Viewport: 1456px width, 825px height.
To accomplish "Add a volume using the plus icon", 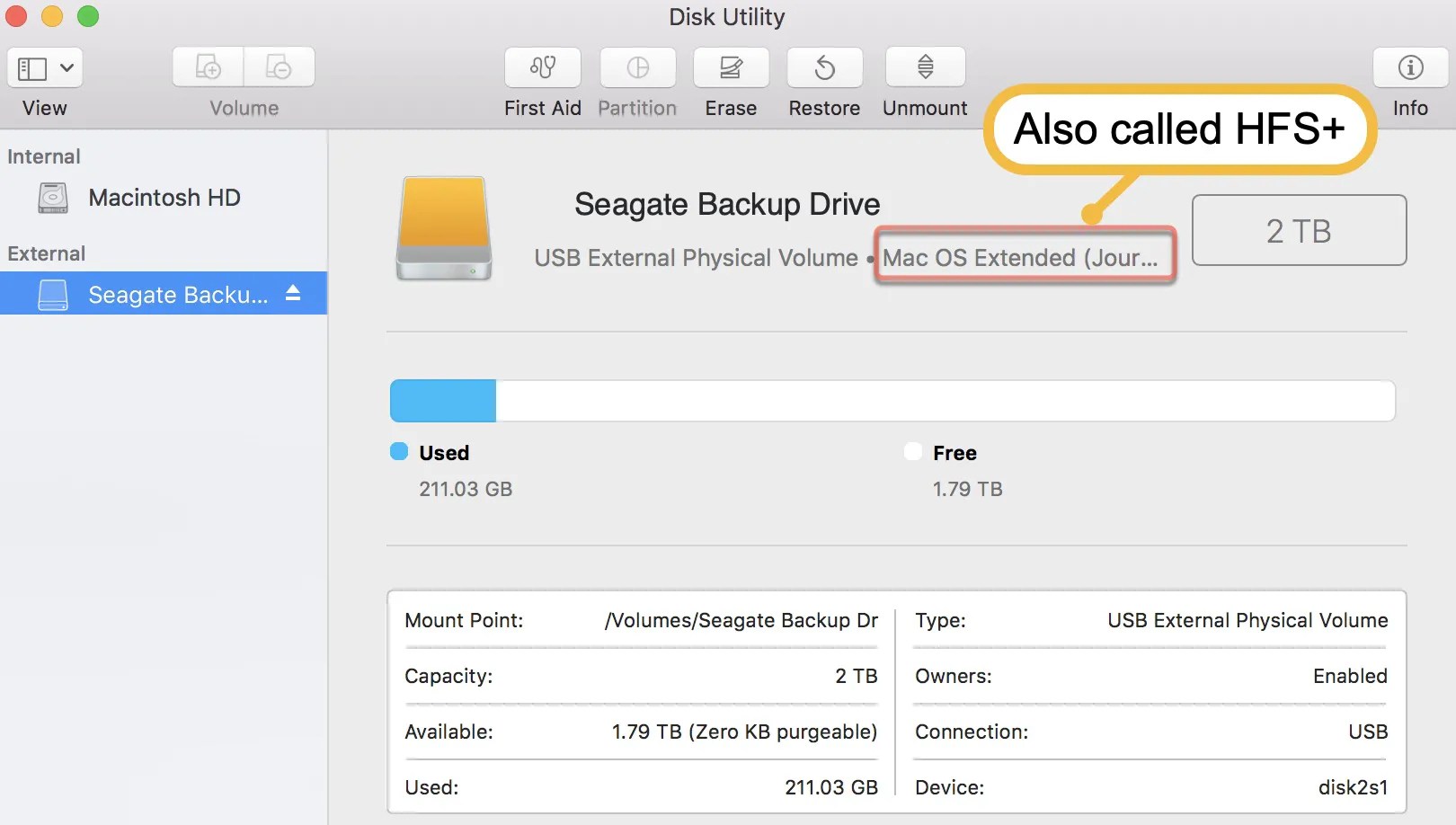I will (x=208, y=67).
